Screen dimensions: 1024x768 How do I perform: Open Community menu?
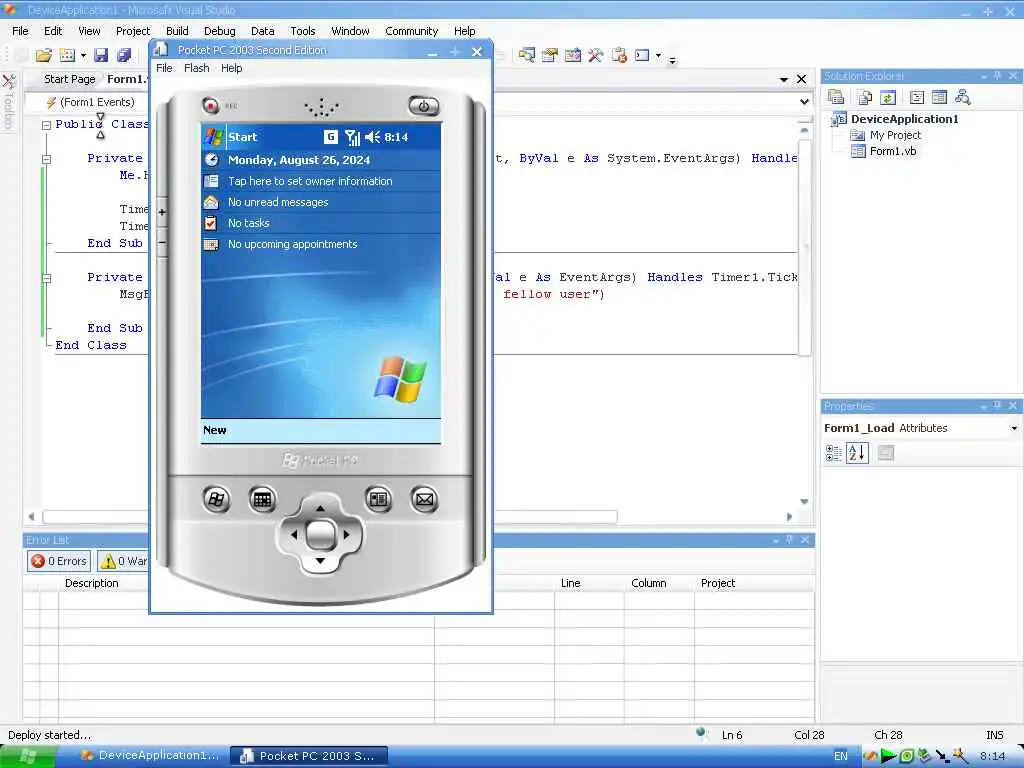pyautogui.click(x=411, y=31)
